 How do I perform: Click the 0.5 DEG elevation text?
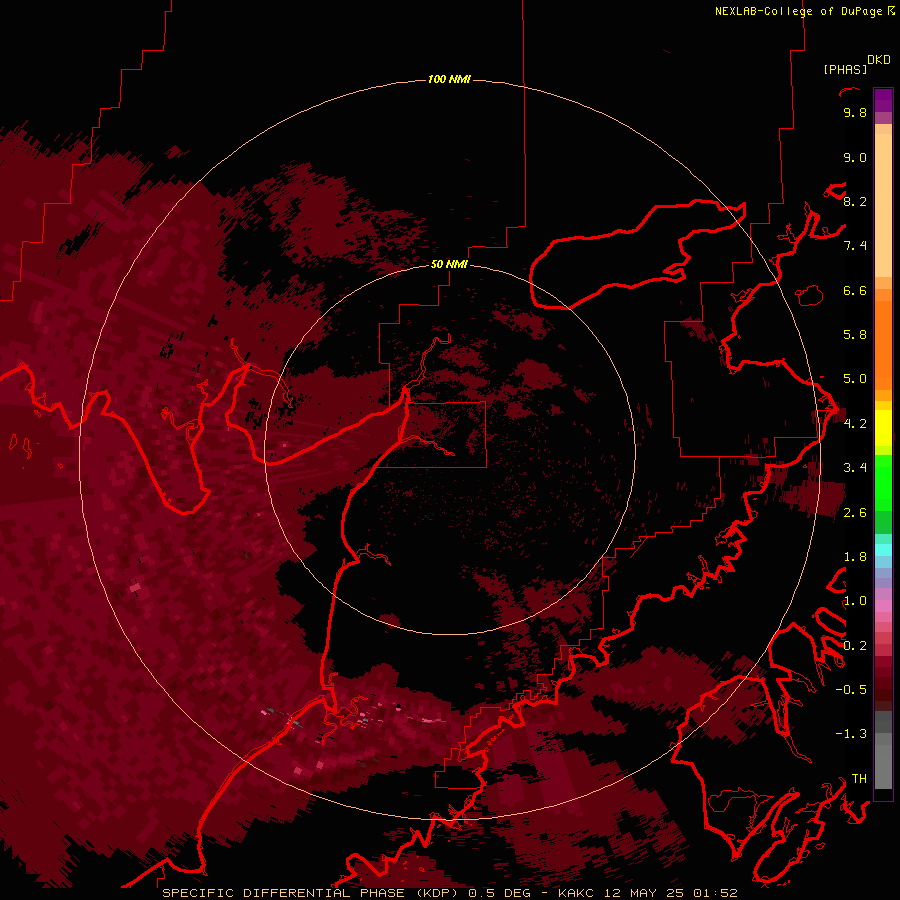[501, 893]
